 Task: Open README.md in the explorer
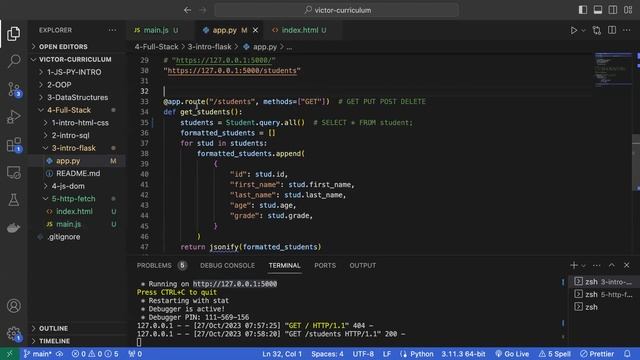point(77,173)
